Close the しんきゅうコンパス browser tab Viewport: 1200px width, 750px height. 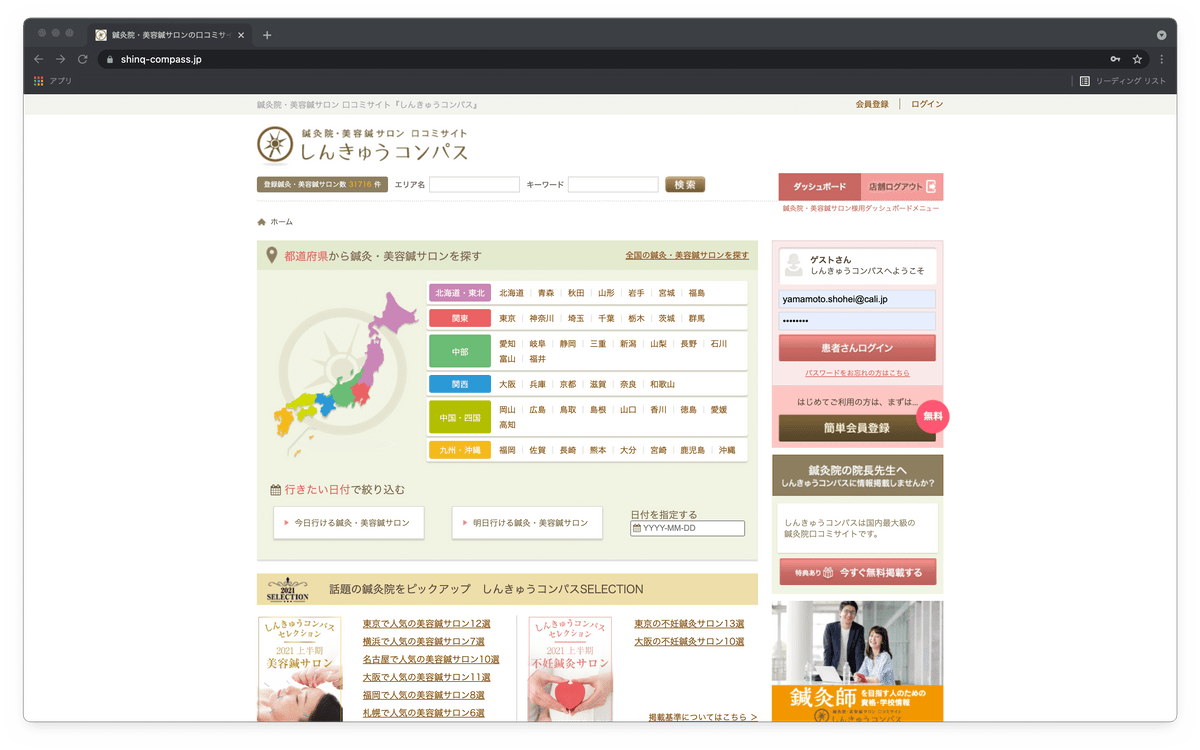point(241,35)
